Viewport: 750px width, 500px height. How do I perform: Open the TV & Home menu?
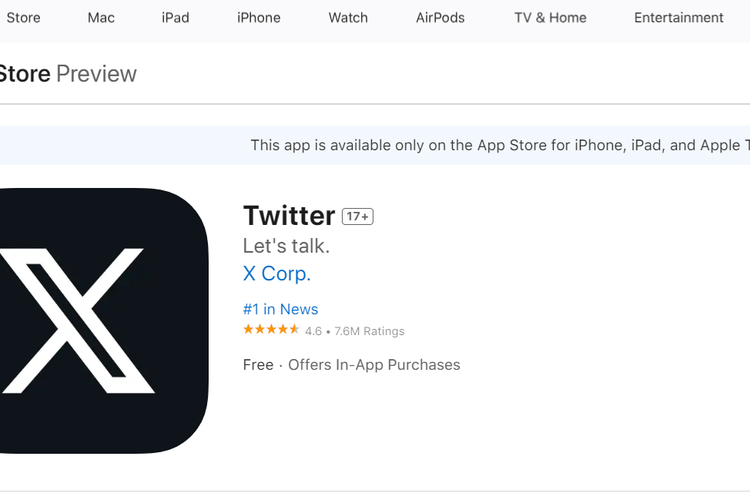pyautogui.click(x=550, y=18)
